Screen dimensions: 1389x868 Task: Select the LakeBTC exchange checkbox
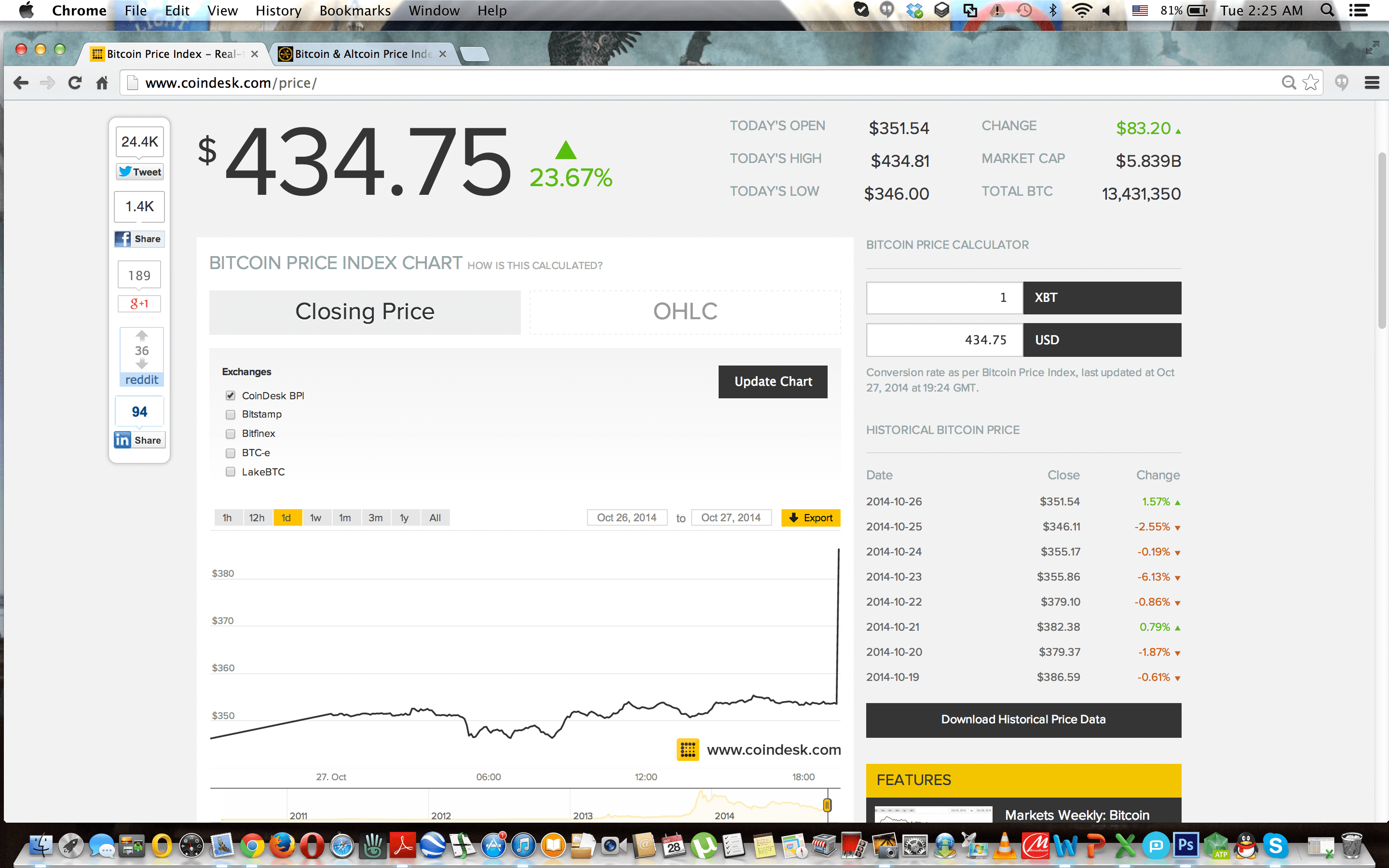coord(230,472)
